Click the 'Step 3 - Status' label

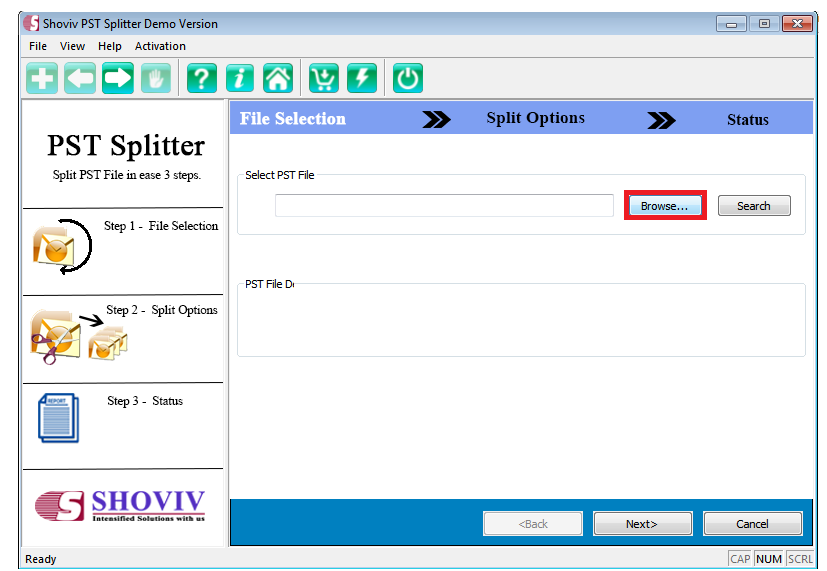(145, 401)
